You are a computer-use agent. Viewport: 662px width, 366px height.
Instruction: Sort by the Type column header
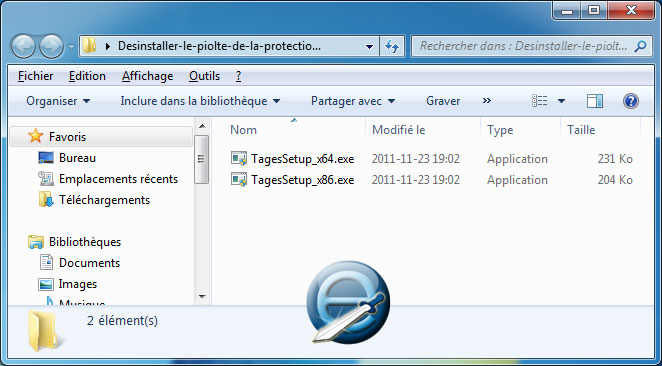[x=500, y=130]
